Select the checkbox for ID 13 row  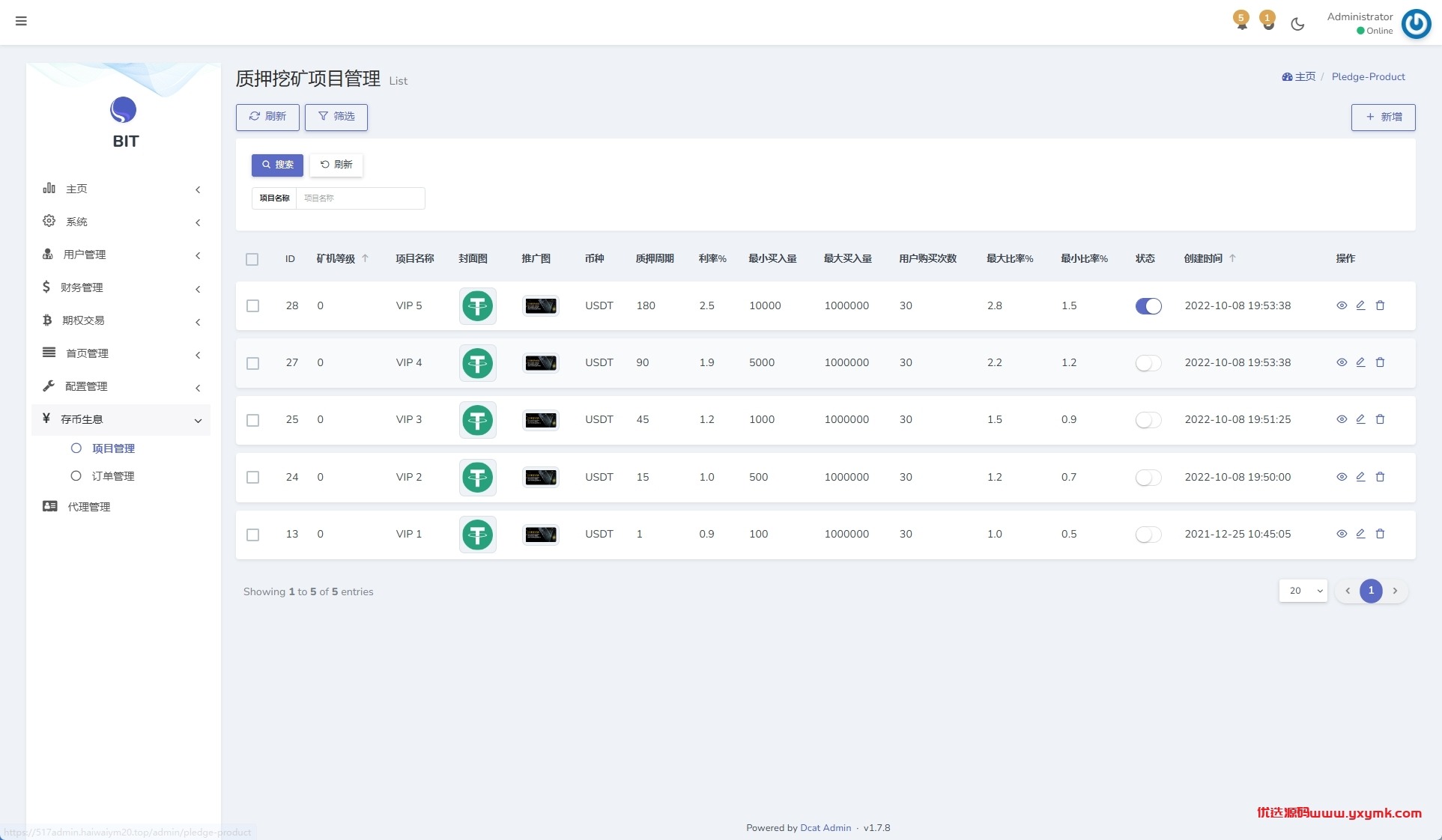253,535
